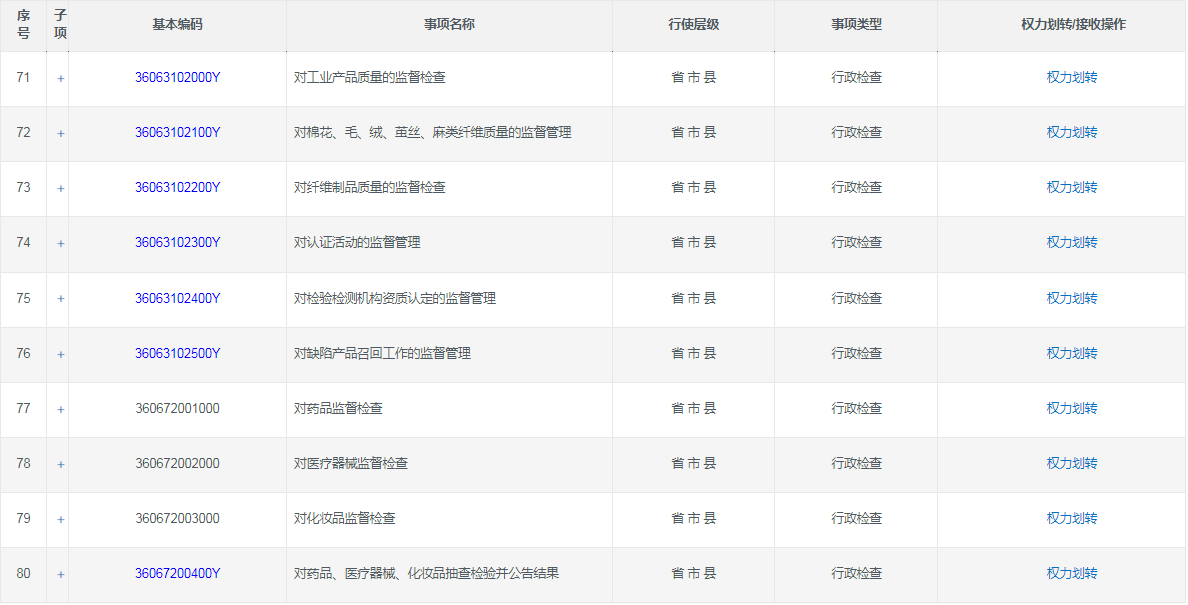Click 权力划转 for 对缺陷产品召回工作的监督管理
The image size is (1188, 605).
(1072, 353)
